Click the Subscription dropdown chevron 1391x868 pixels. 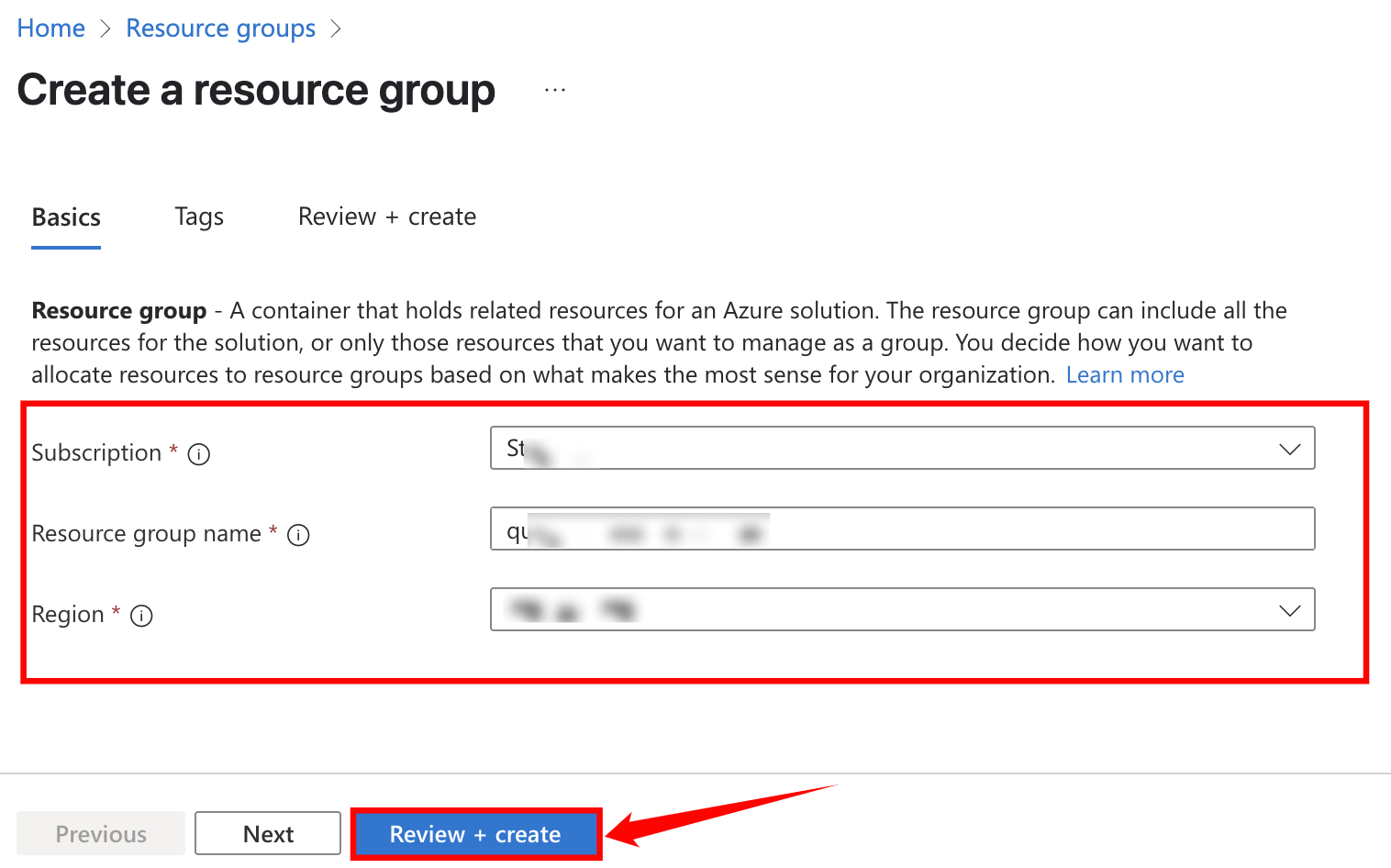click(x=1289, y=449)
